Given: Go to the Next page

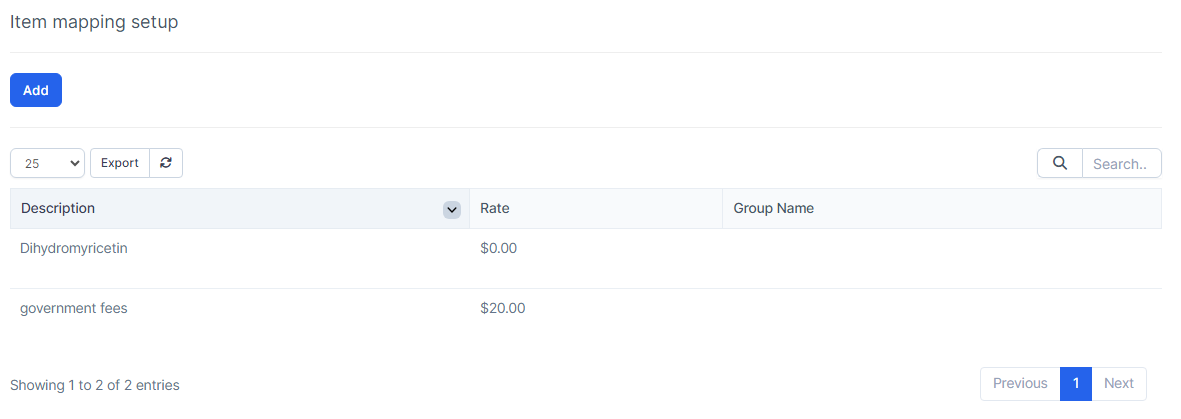Looking at the screenshot, I should (x=1118, y=383).
